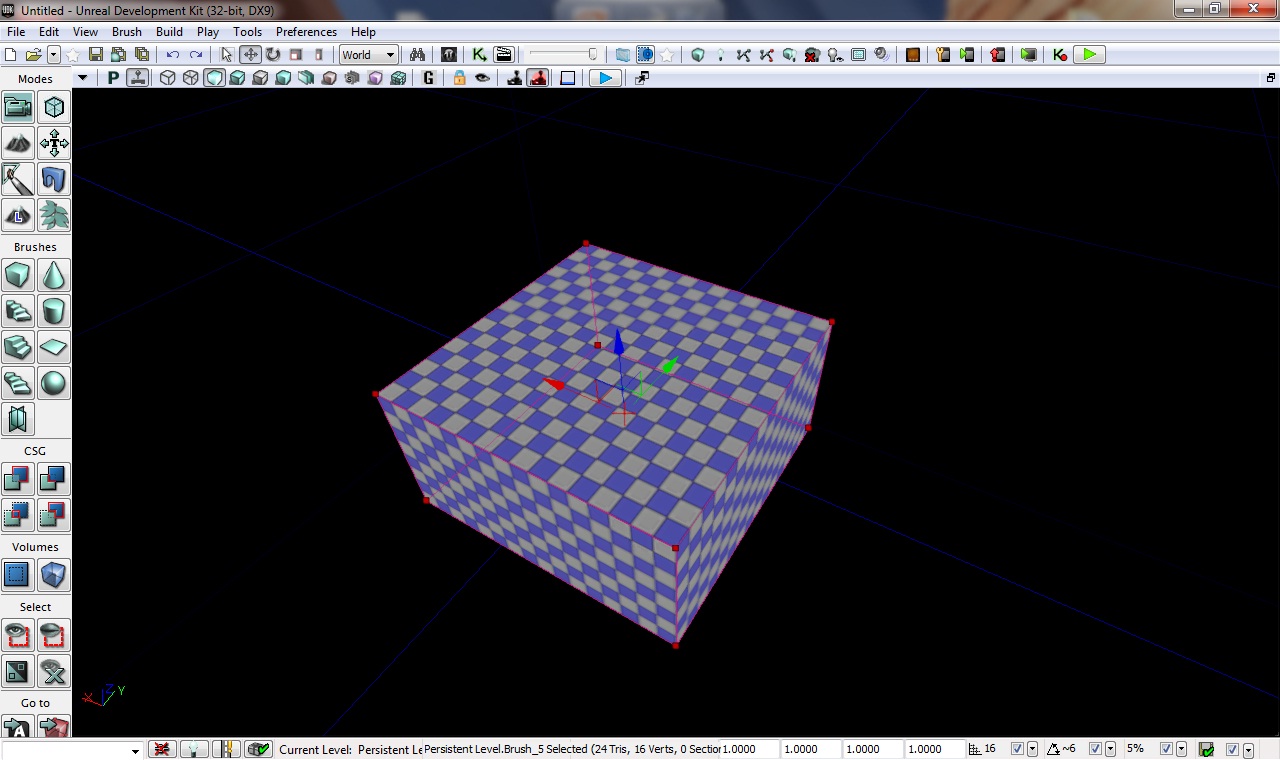Open the Brush menu
The height and width of the screenshot is (760, 1280).
point(126,32)
